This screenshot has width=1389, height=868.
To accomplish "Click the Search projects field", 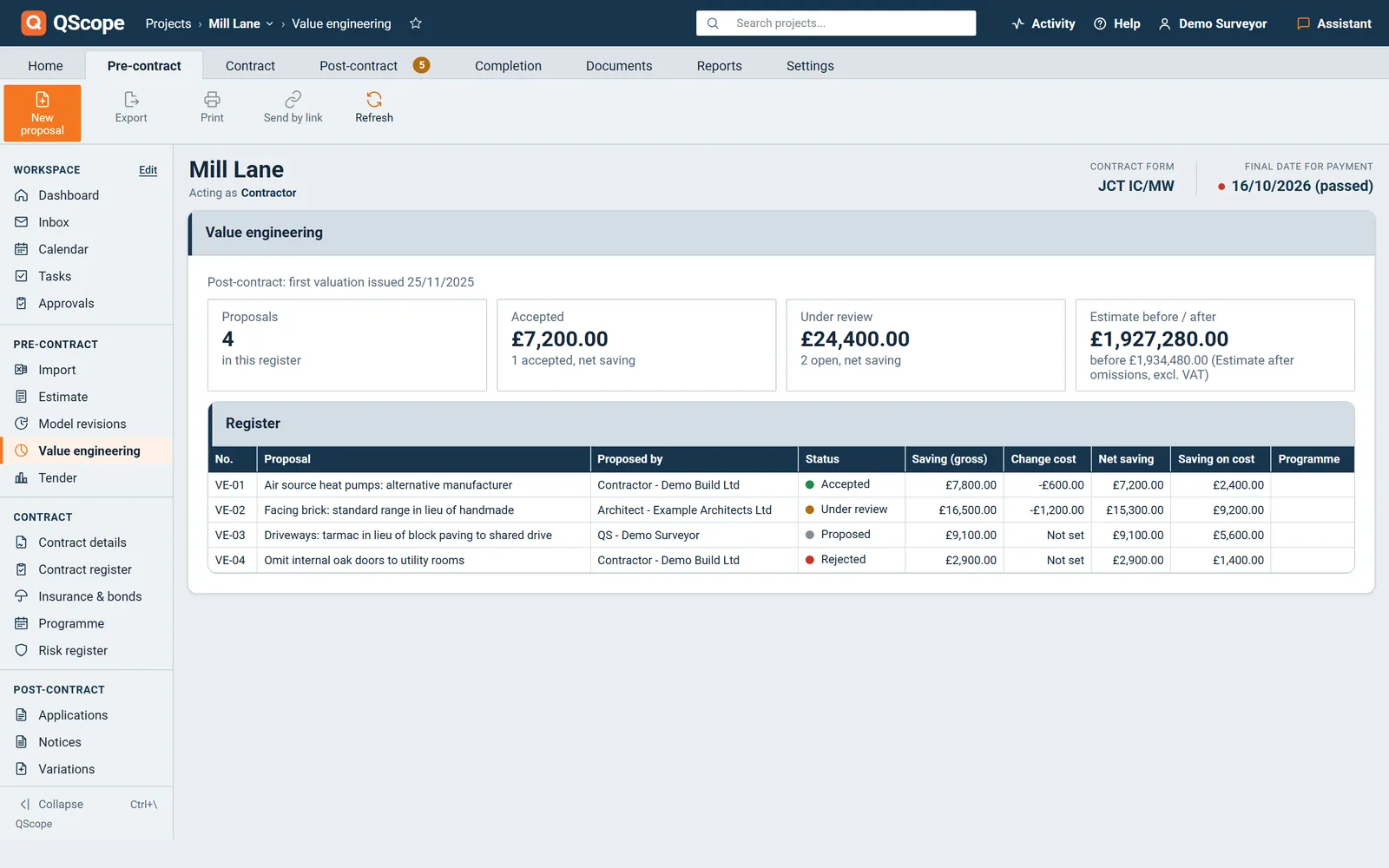I will pyautogui.click(x=836, y=23).
